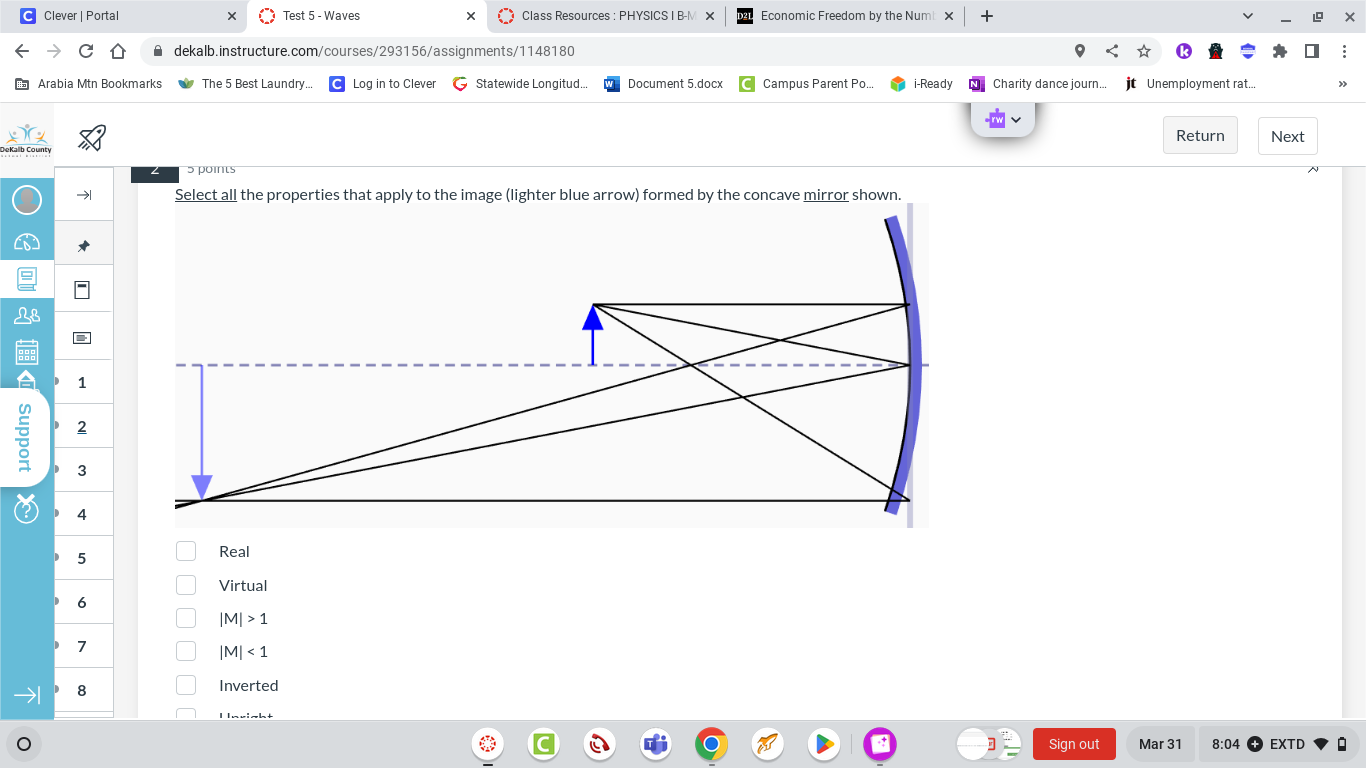Check the Virtual checkbox

click(x=186, y=584)
